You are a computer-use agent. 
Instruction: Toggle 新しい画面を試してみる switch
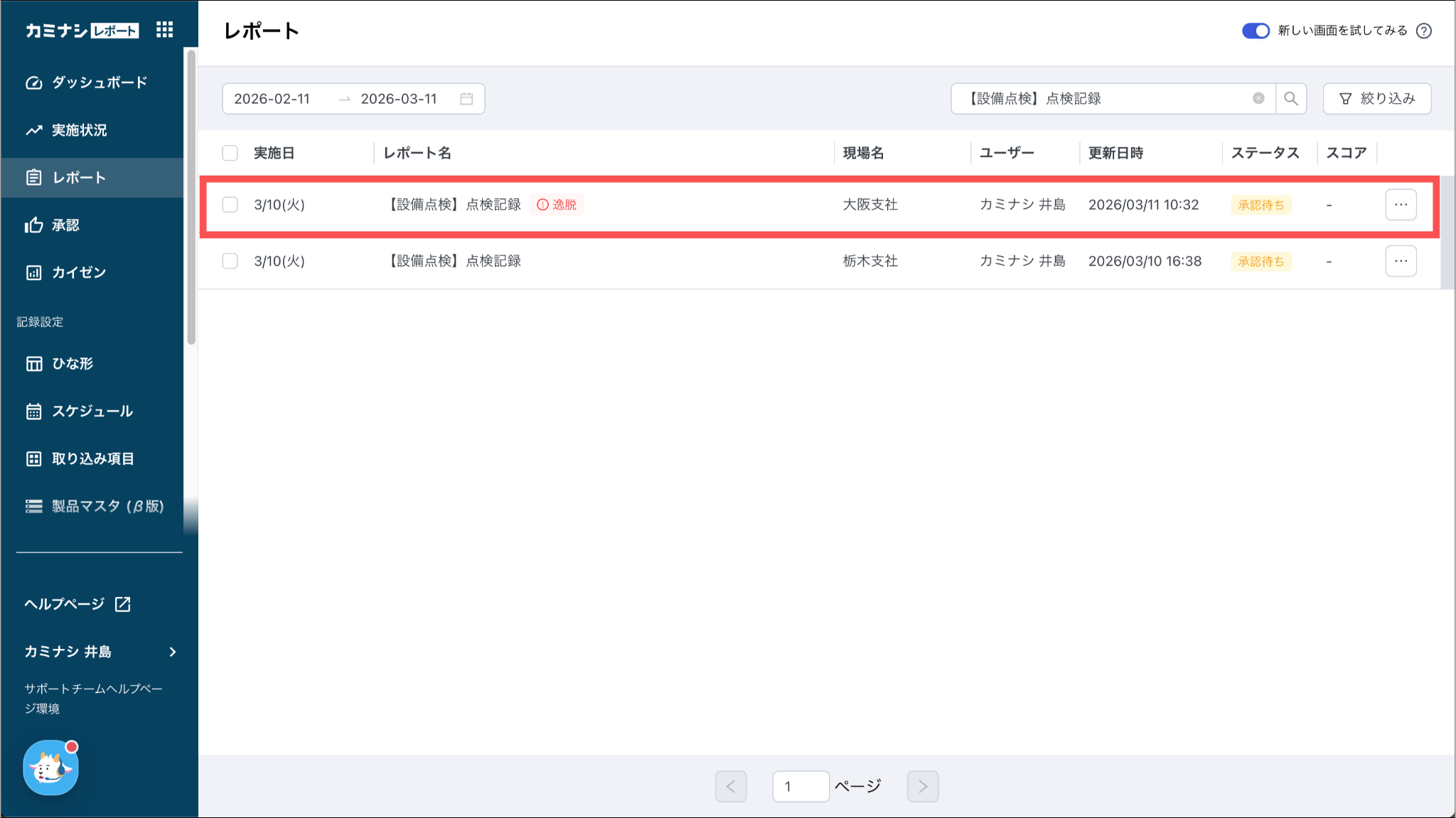(1256, 31)
